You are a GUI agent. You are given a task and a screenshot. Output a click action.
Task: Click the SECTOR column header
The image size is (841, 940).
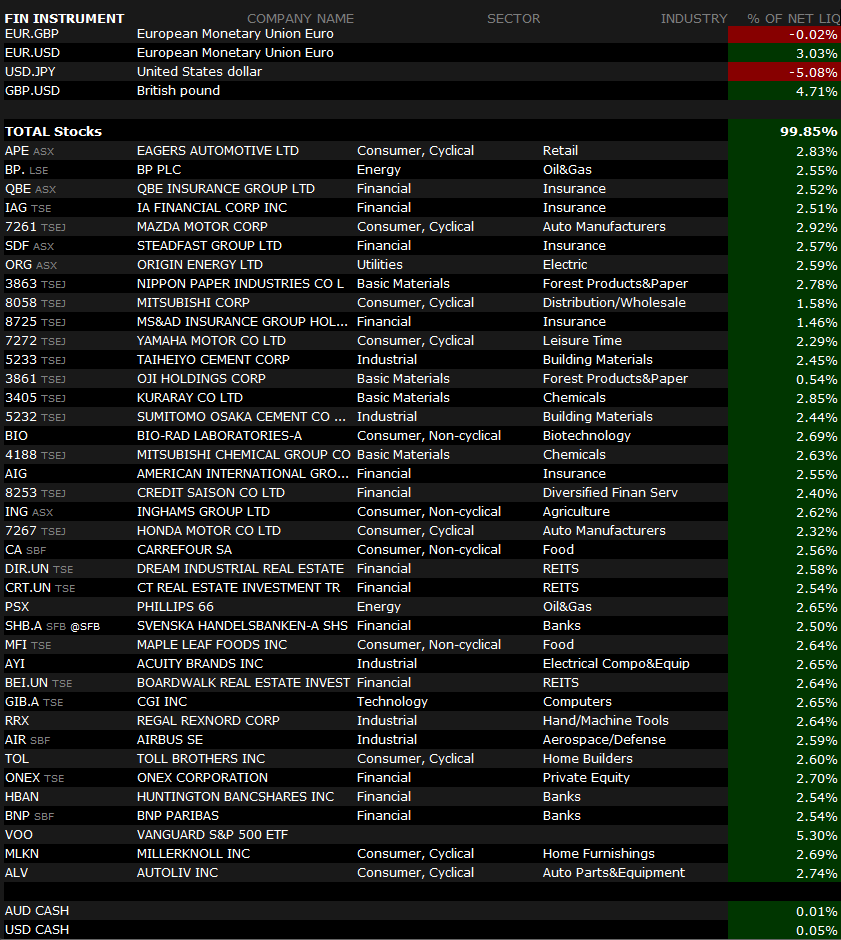[x=513, y=19]
